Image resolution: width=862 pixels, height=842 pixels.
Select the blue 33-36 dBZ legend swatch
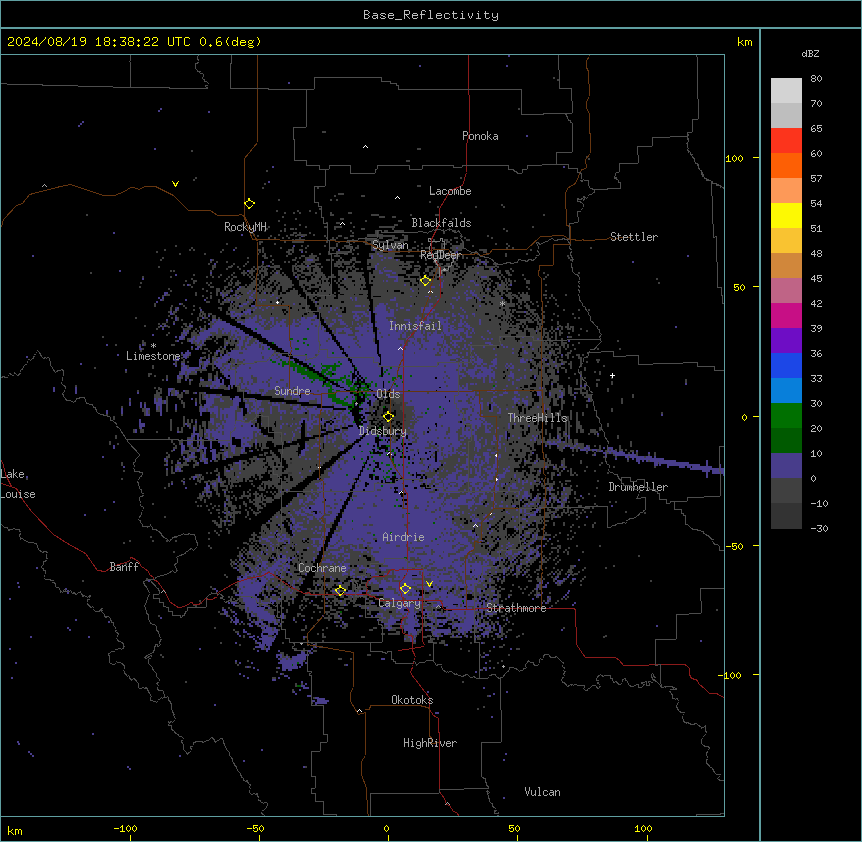pyautogui.click(x=786, y=365)
